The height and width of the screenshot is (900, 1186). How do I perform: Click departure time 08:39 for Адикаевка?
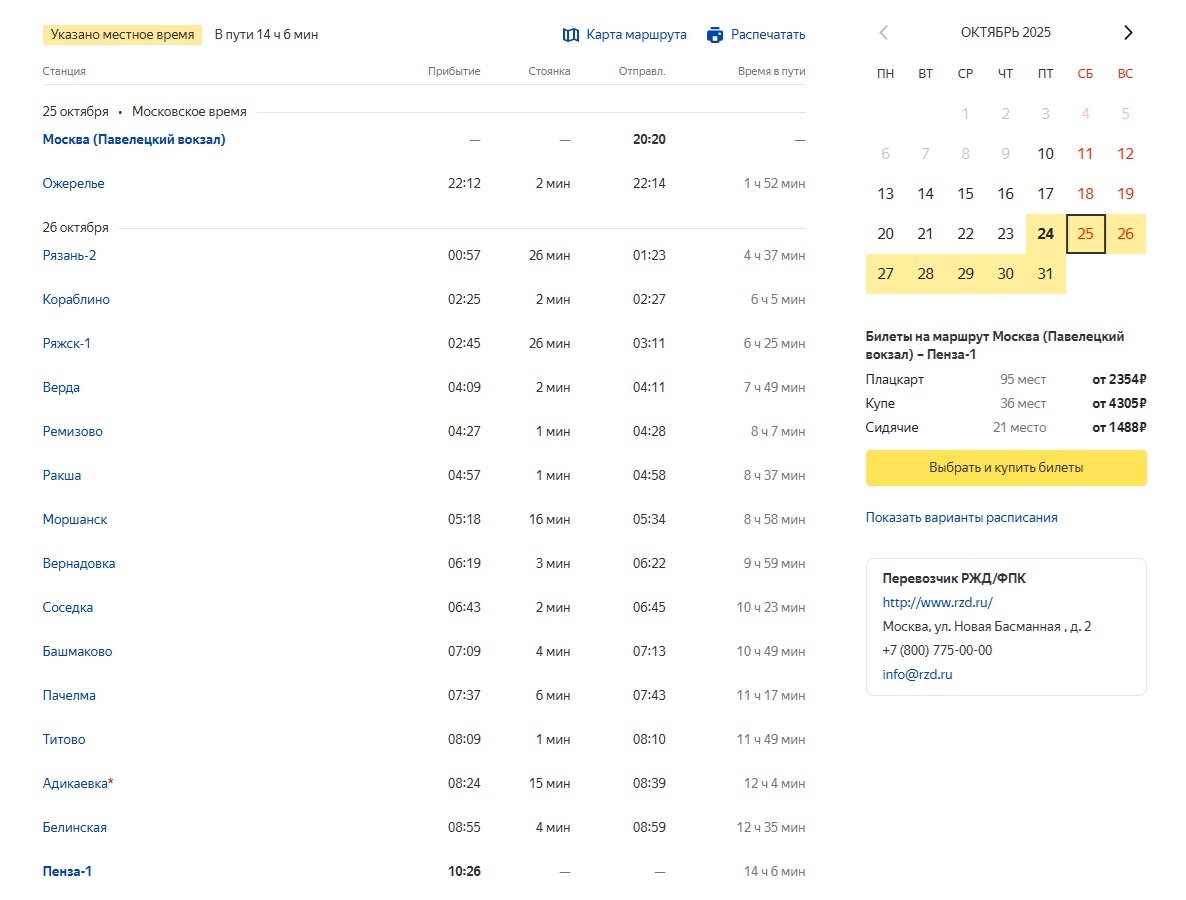coord(649,783)
